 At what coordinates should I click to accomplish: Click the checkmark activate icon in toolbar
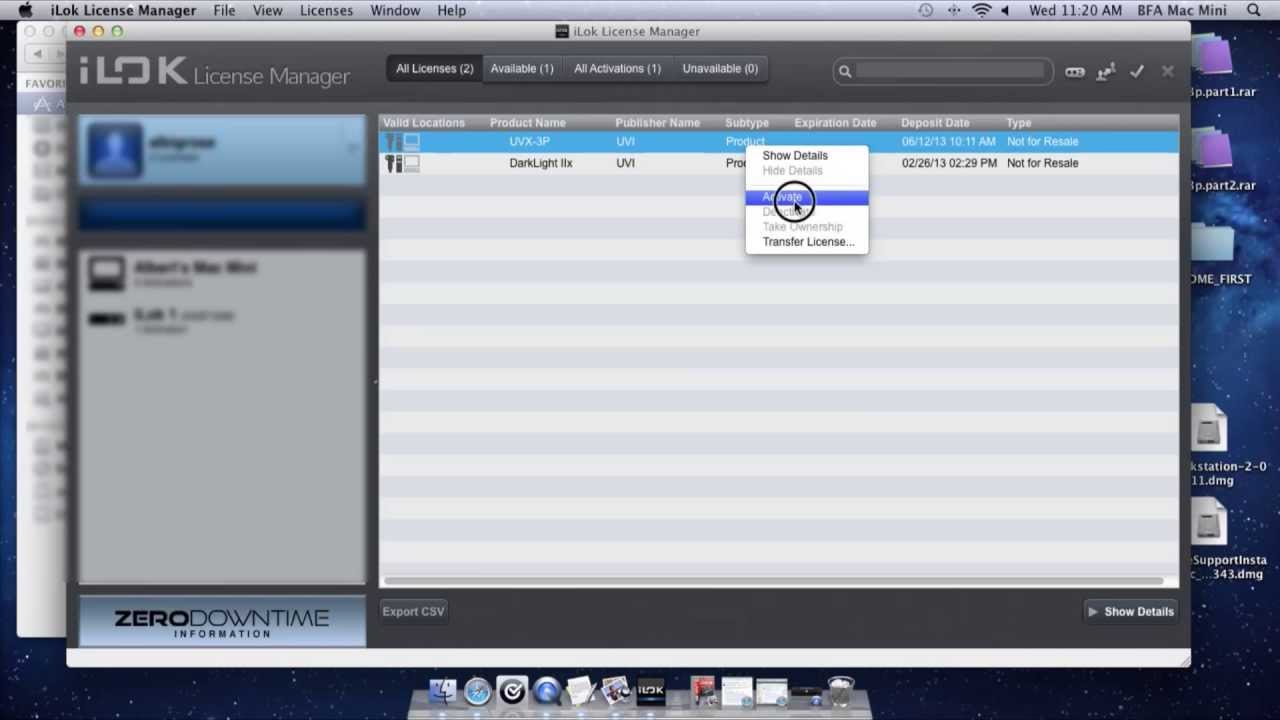point(1137,72)
